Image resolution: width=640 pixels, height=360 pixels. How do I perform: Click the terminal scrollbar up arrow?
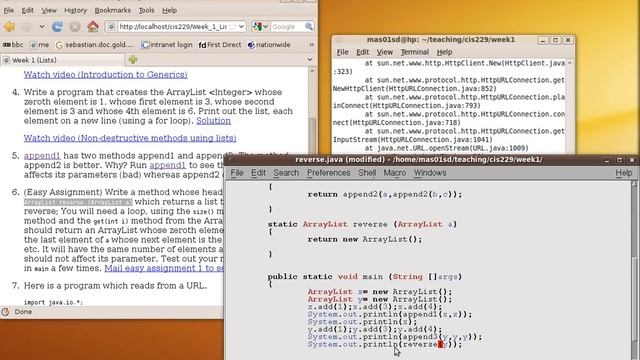tap(570, 63)
